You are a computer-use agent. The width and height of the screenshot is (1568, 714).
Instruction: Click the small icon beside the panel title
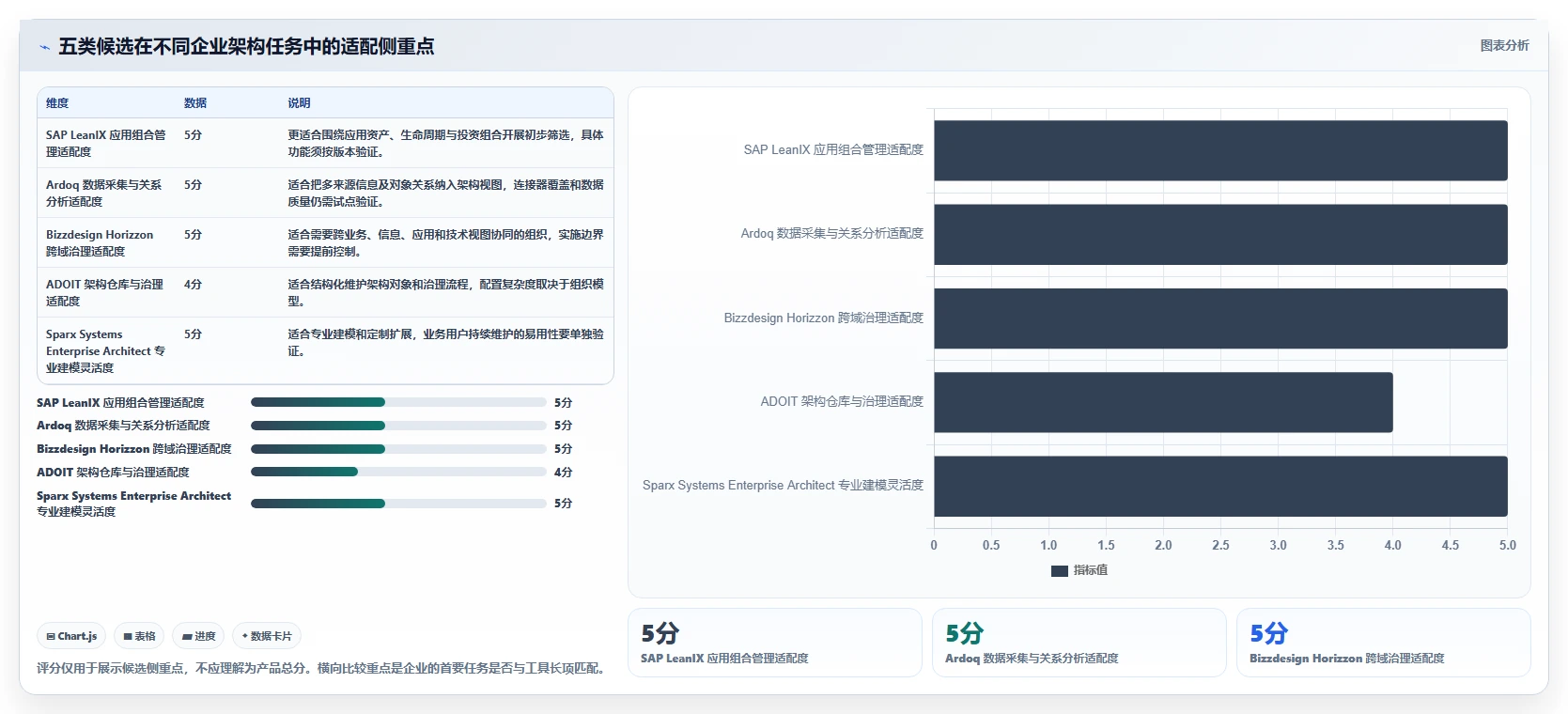tap(44, 47)
